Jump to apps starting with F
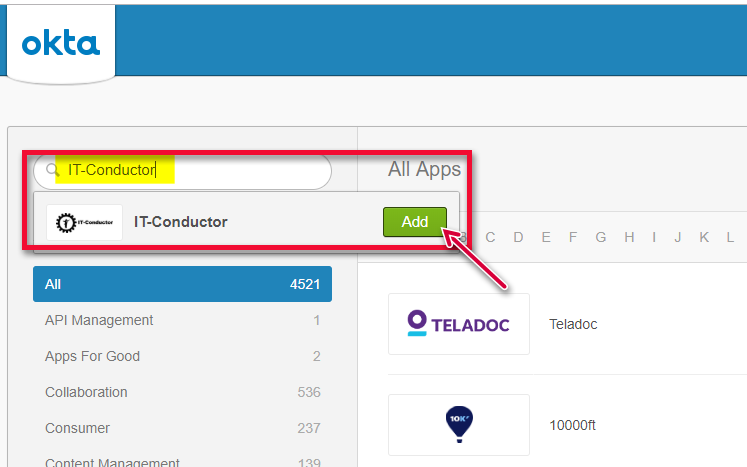 pyautogui.click(x=573, y=237)
